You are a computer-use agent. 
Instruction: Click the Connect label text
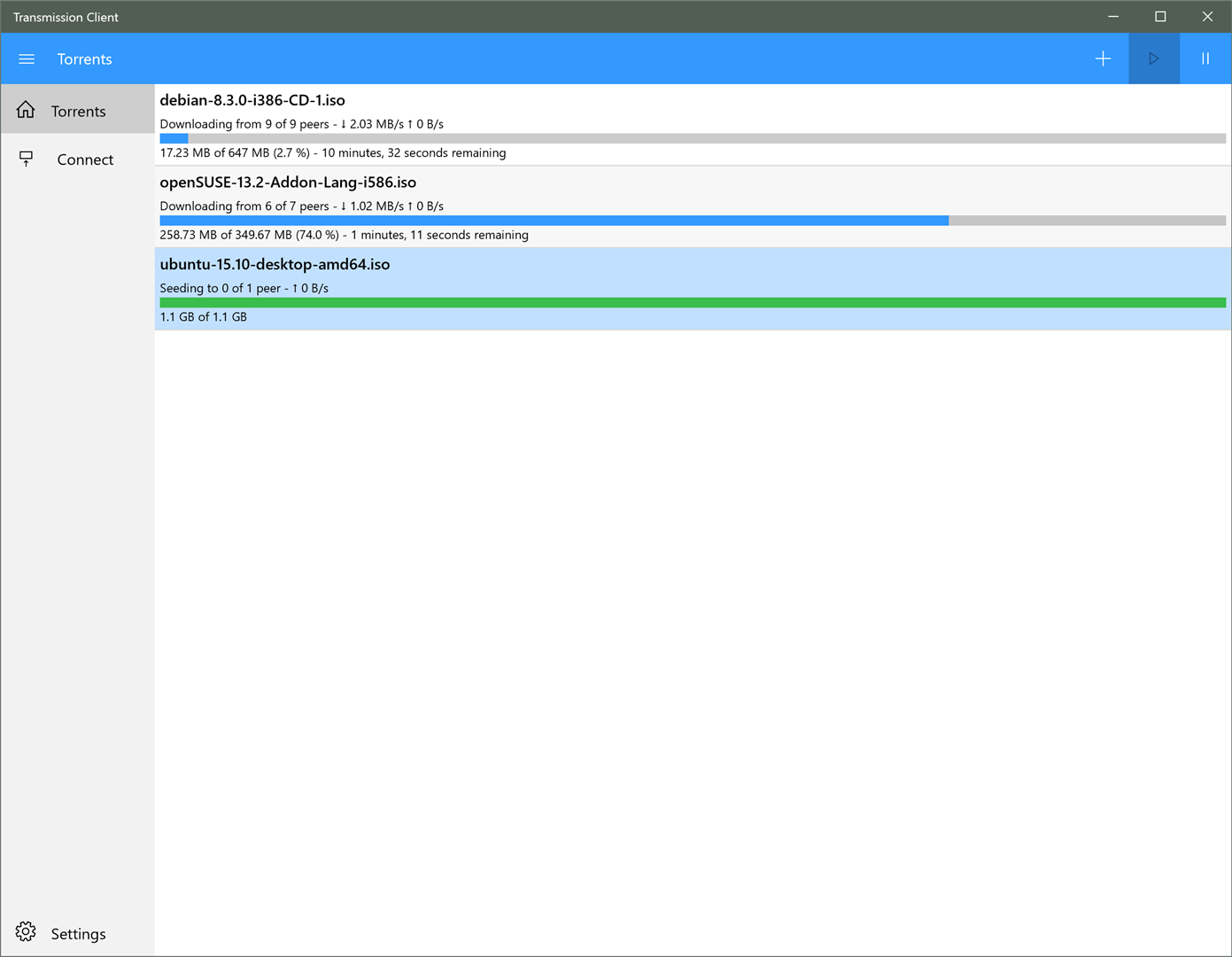click(x=84, y=159)
